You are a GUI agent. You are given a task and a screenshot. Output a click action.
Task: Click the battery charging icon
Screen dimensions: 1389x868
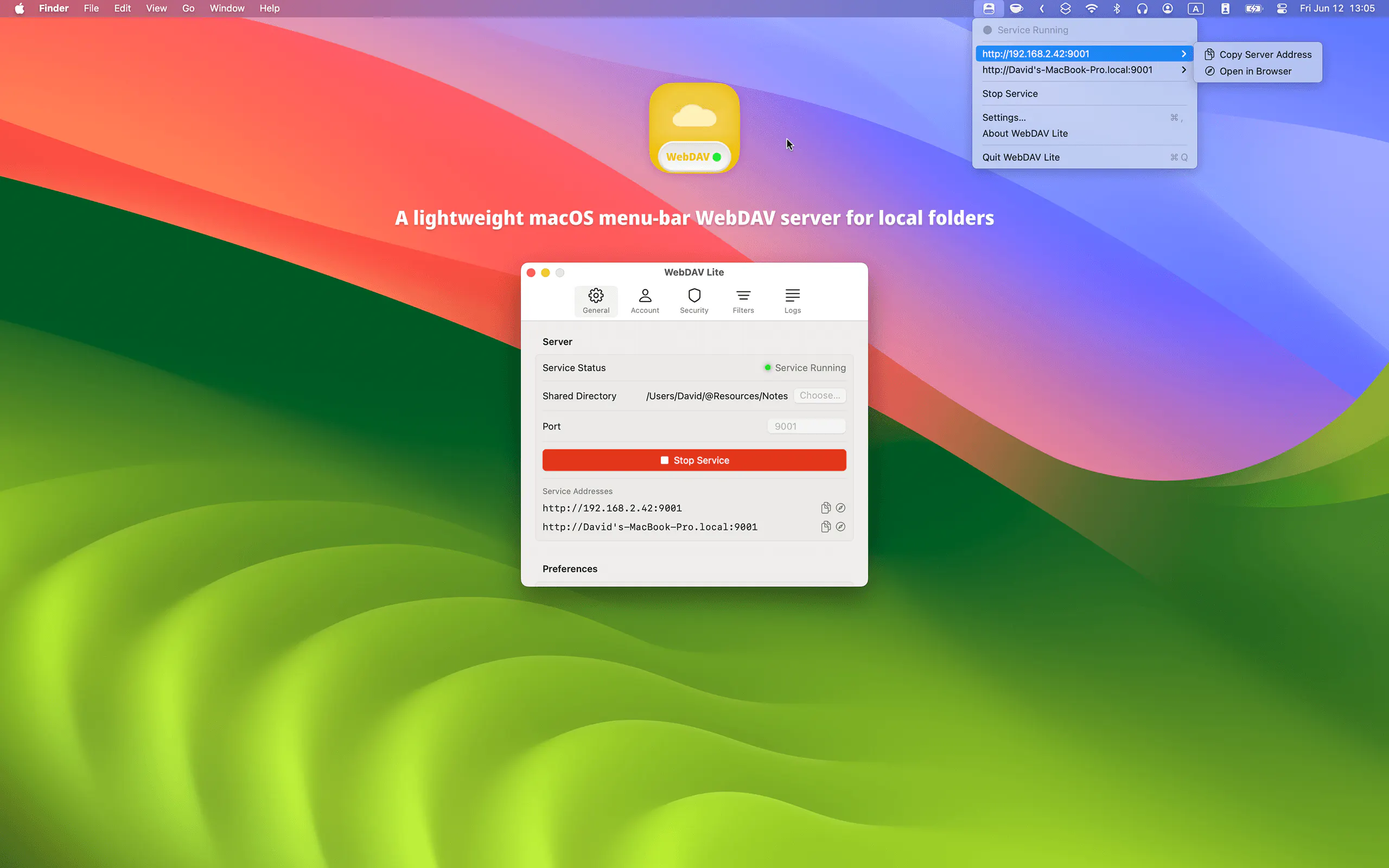pyautogui.click(x=1253, y=9)
